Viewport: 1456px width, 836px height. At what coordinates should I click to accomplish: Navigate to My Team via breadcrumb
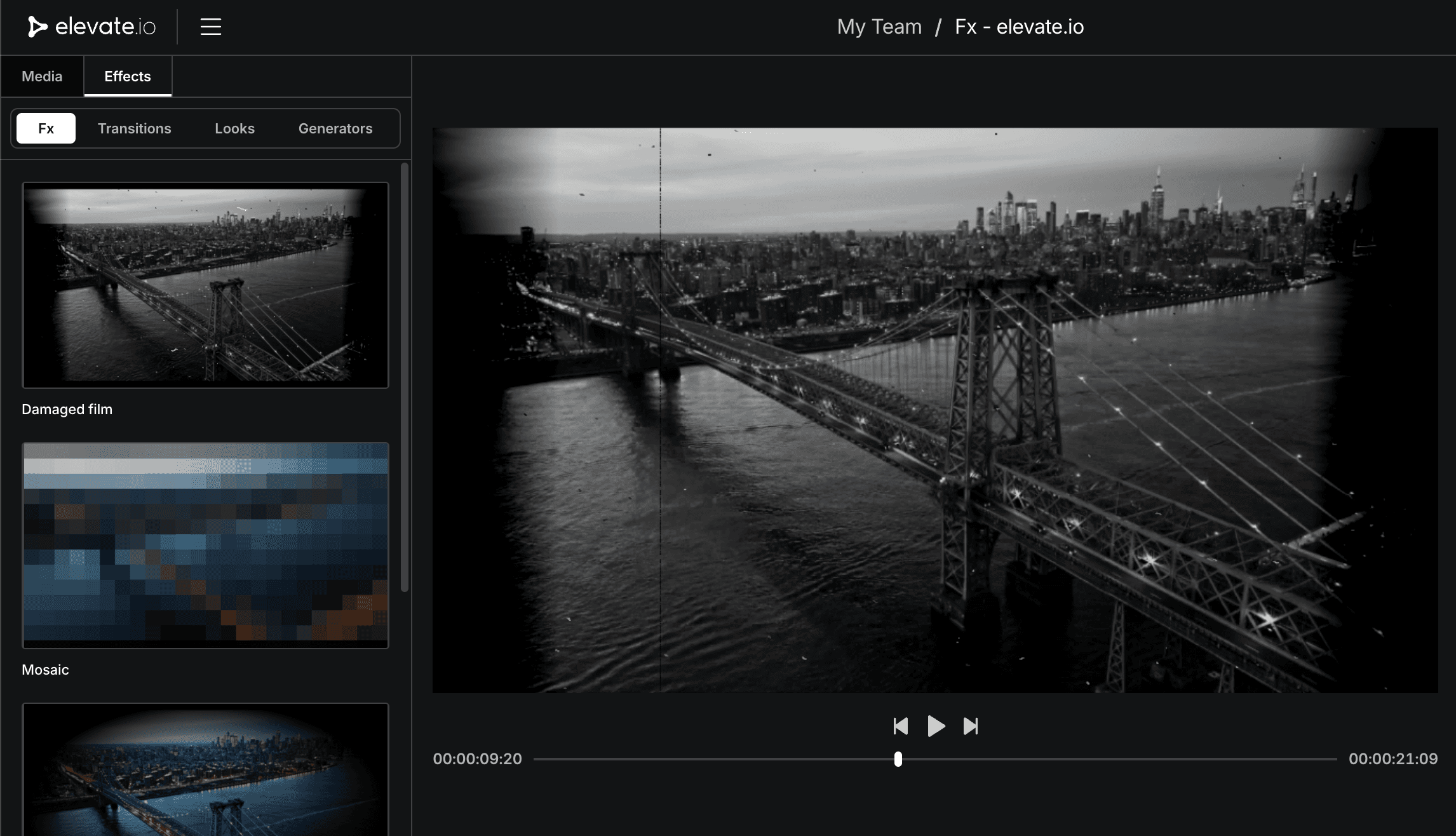click(879, 27)
